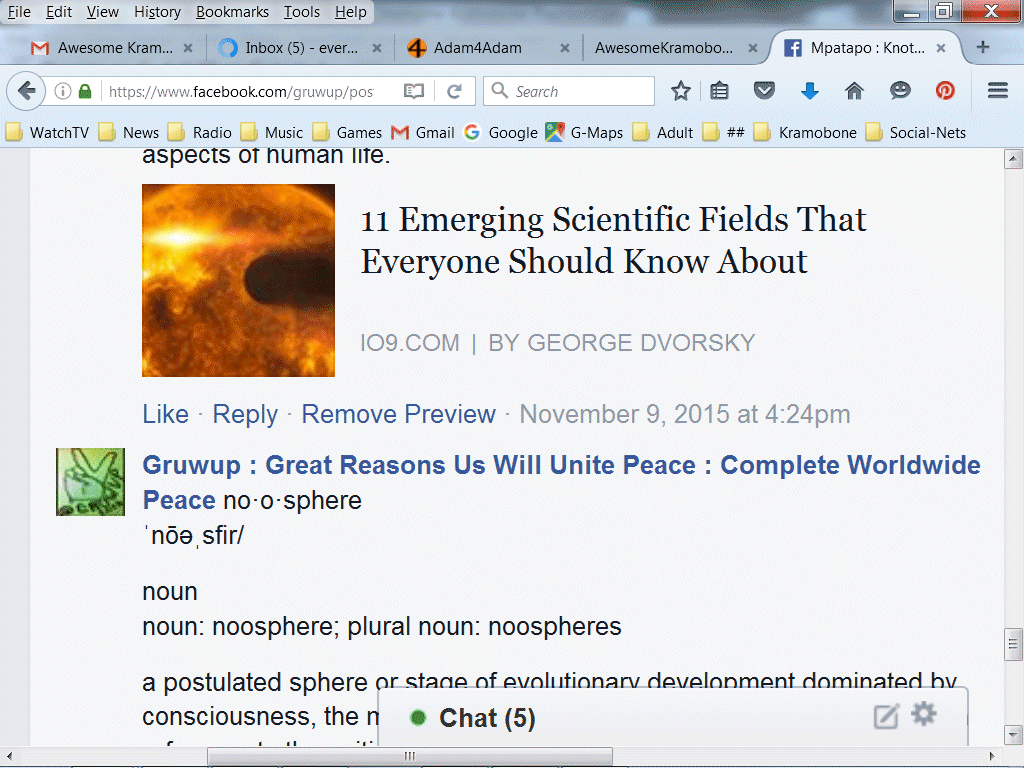Viewport: 1024px width, 768px height.
Task: Click the vertical scrollbar up arrow
Action: [1013, 159]
